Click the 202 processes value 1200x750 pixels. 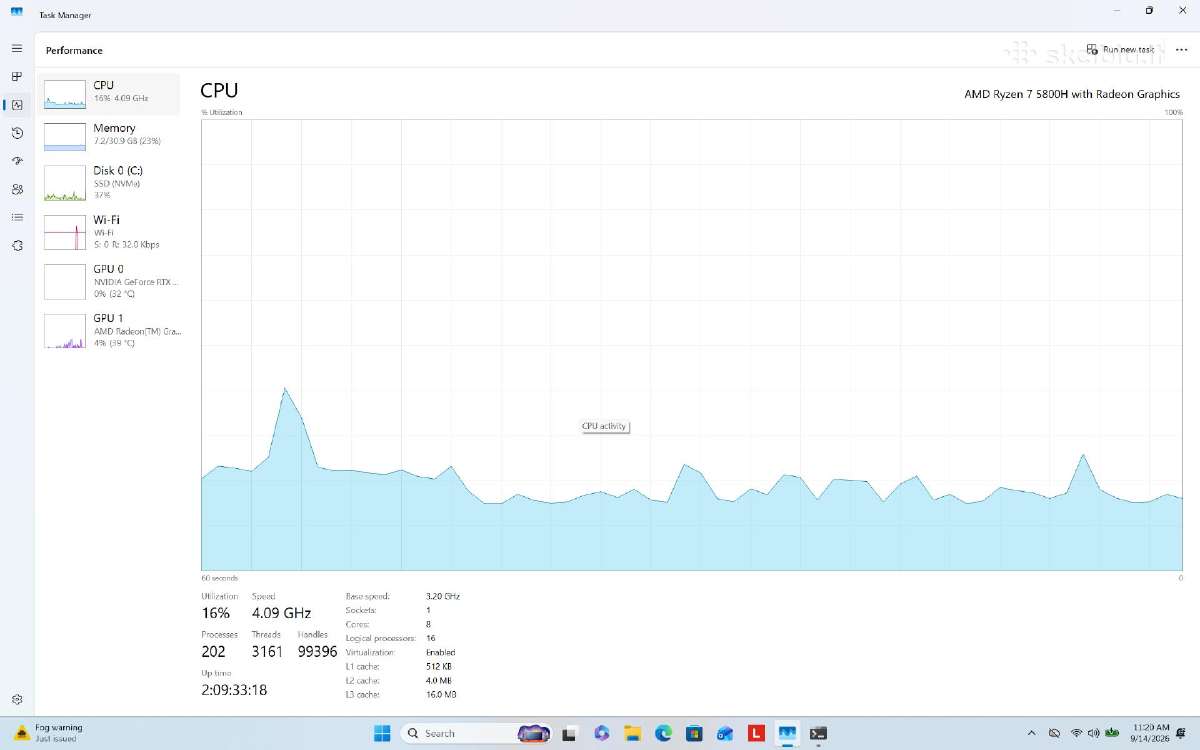tap(213, 651)
